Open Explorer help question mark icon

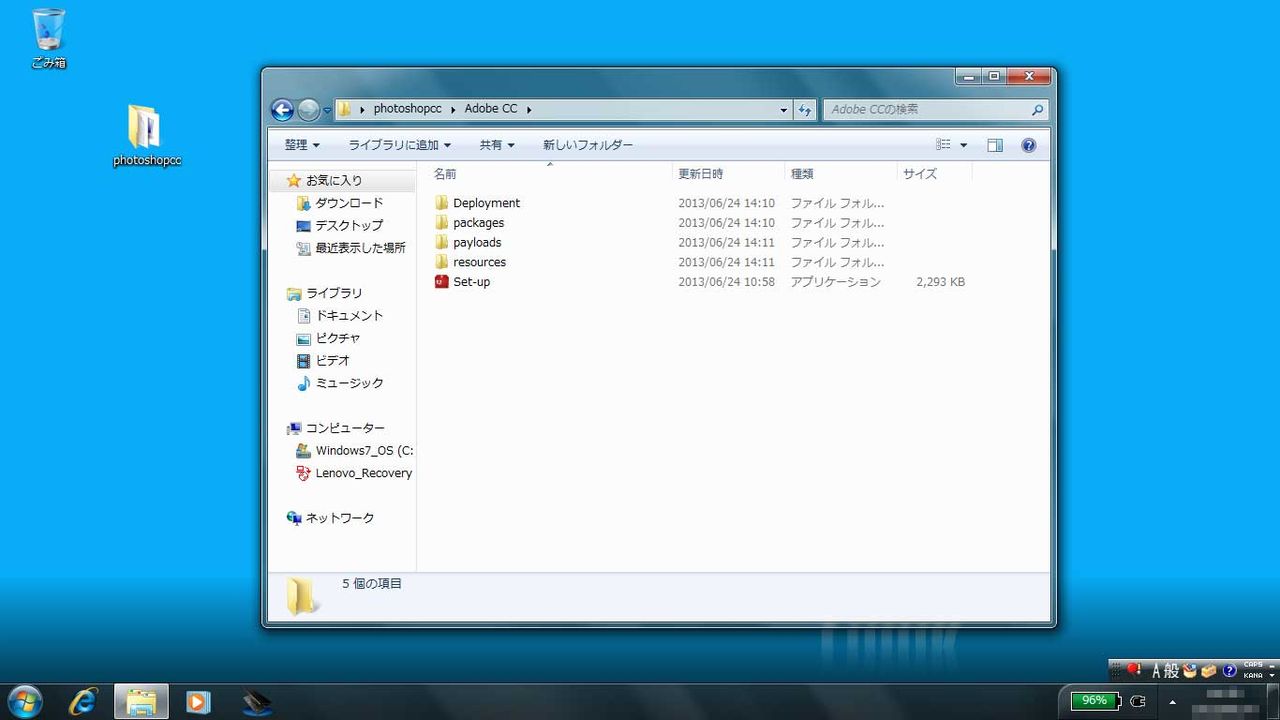point(1029,145)
